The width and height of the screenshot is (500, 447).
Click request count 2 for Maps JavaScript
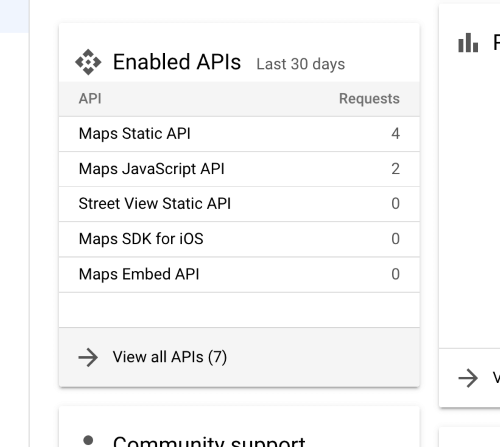click(x=395, y=169)
